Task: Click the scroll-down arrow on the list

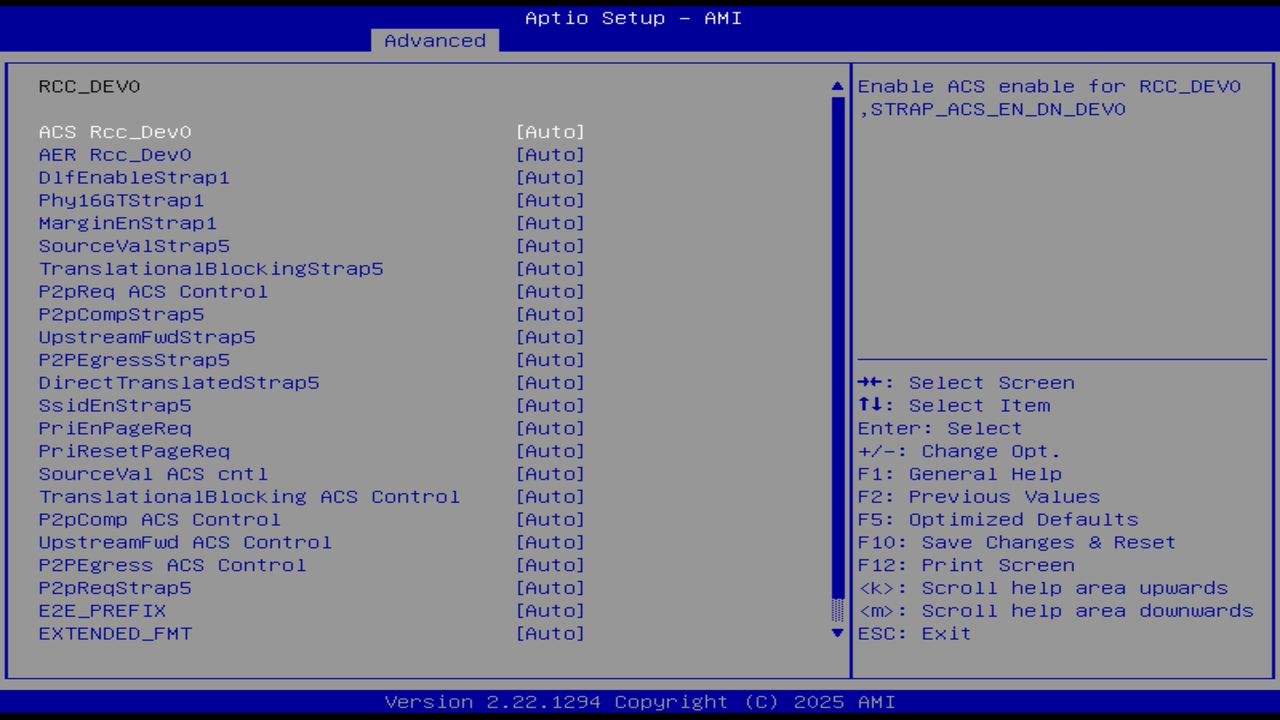Action: [836, 633]
